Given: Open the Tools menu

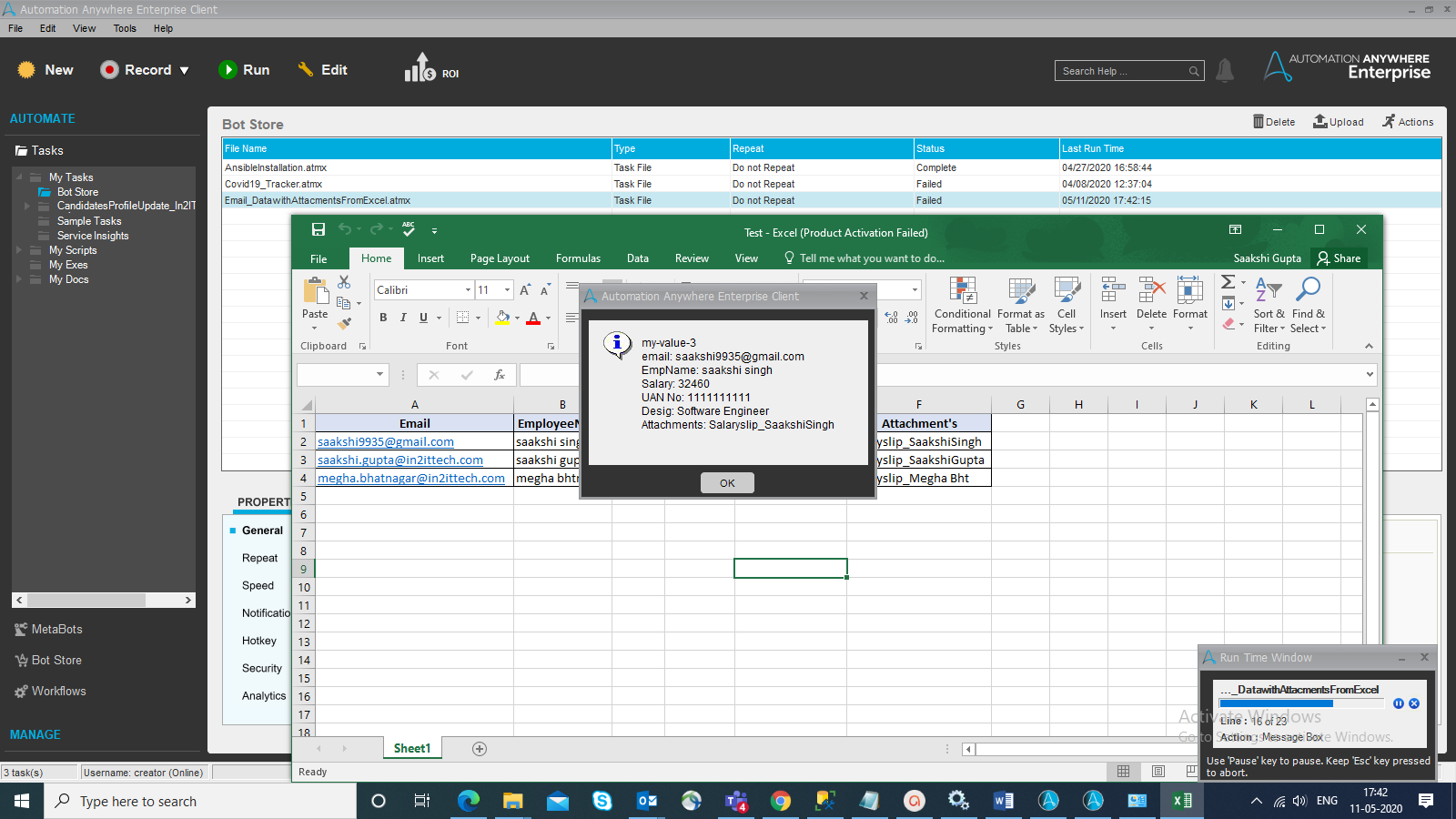Looking at the screenshot, I should 125,28.
